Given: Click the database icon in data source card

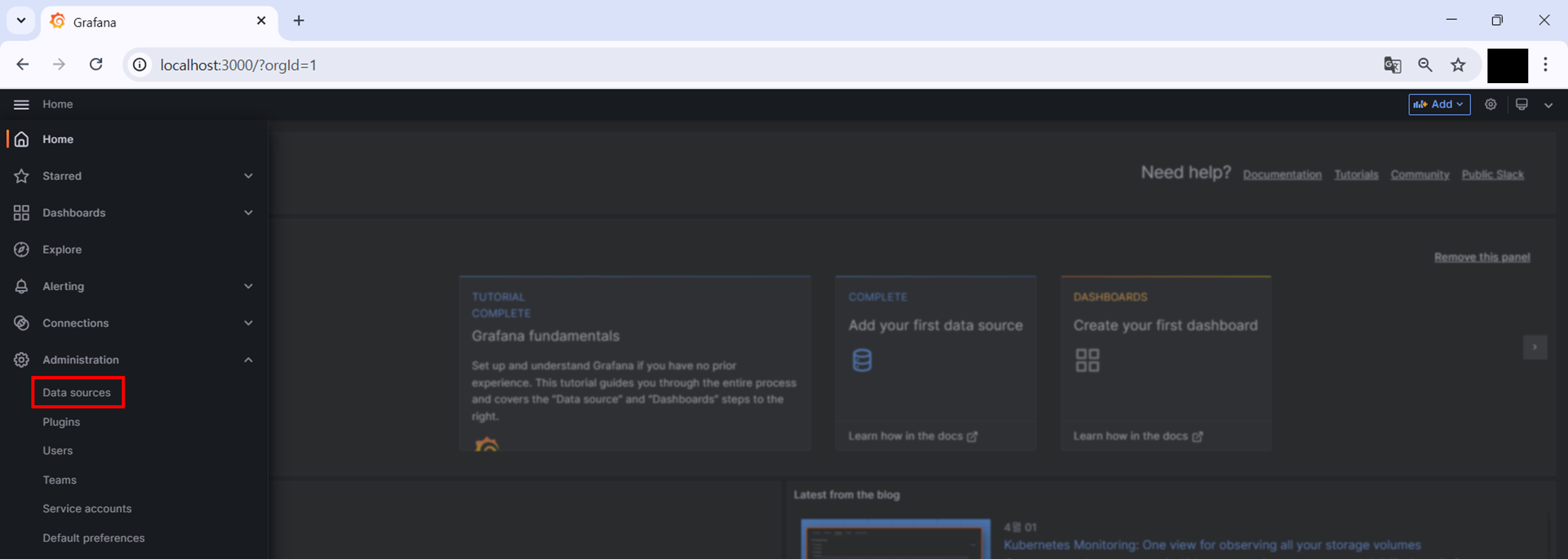Looking at the screenshot, I should [862, 360].
